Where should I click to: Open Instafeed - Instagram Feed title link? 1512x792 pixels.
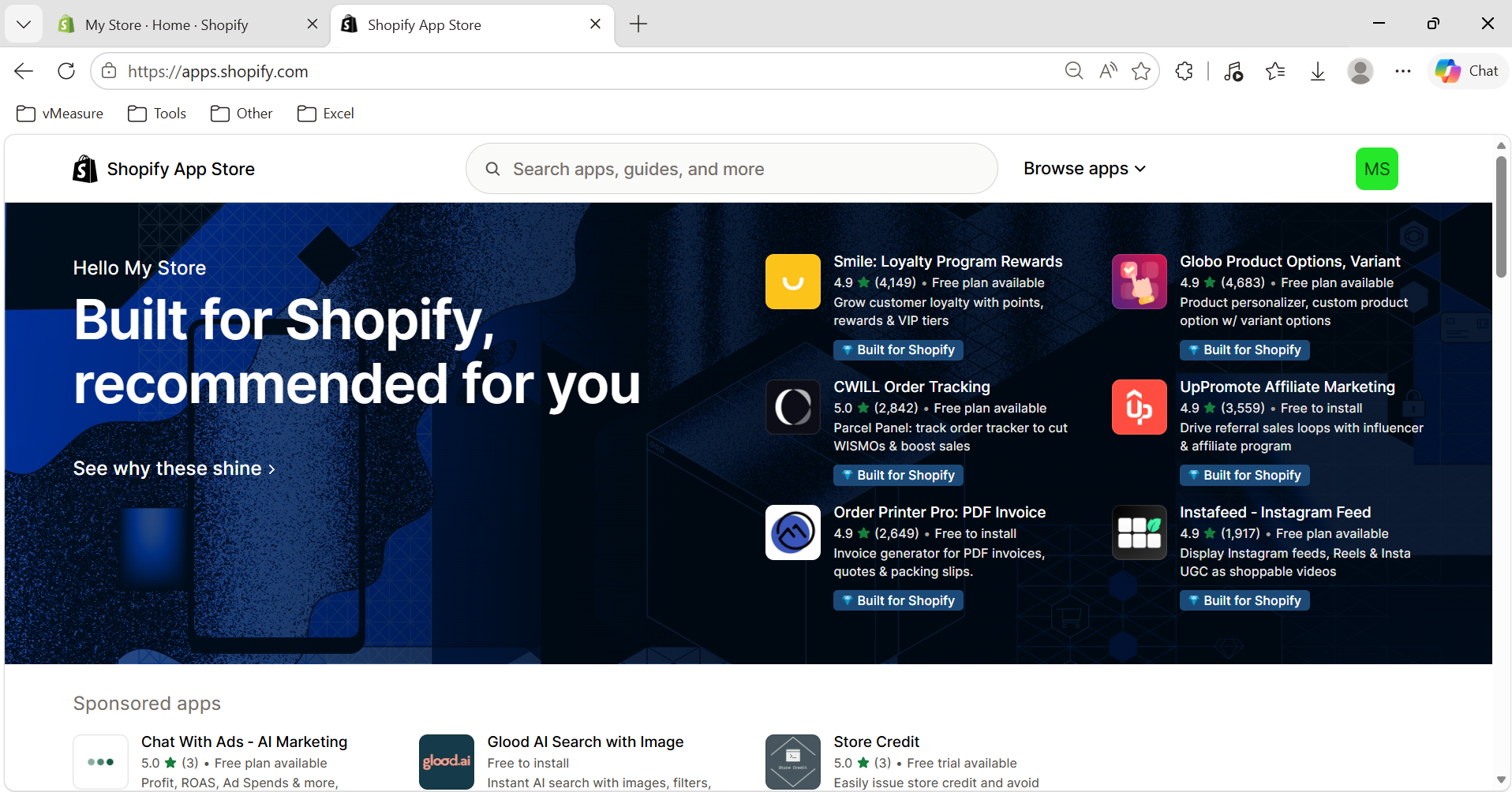click(x=1275, y=512)
